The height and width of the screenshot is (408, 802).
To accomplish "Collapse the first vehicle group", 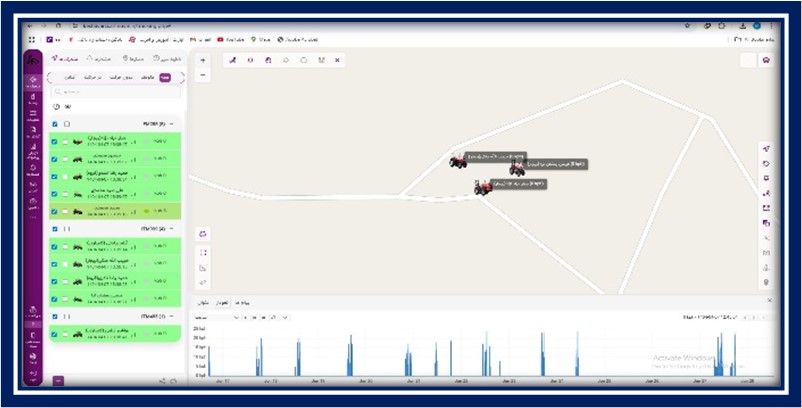I will tap(171, 124).
